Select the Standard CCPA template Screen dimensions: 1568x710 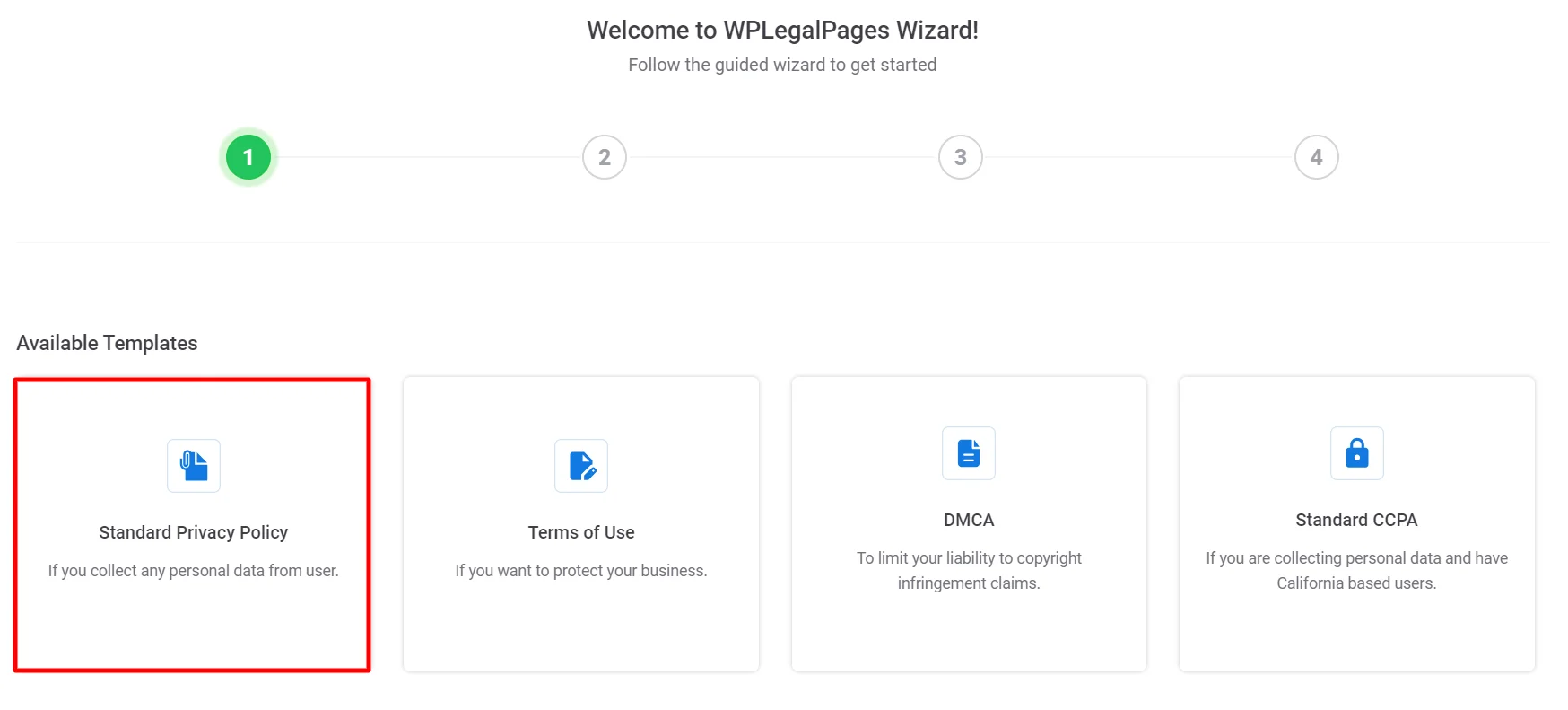click(1356, 524)
